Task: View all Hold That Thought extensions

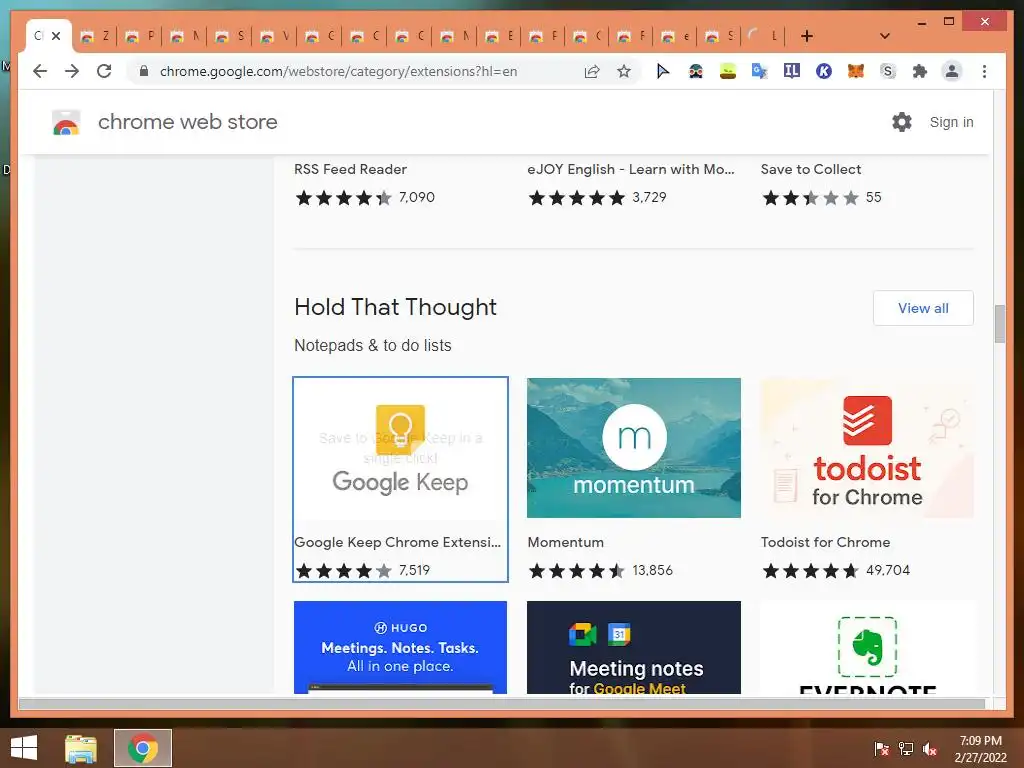Action: [923, 308]
